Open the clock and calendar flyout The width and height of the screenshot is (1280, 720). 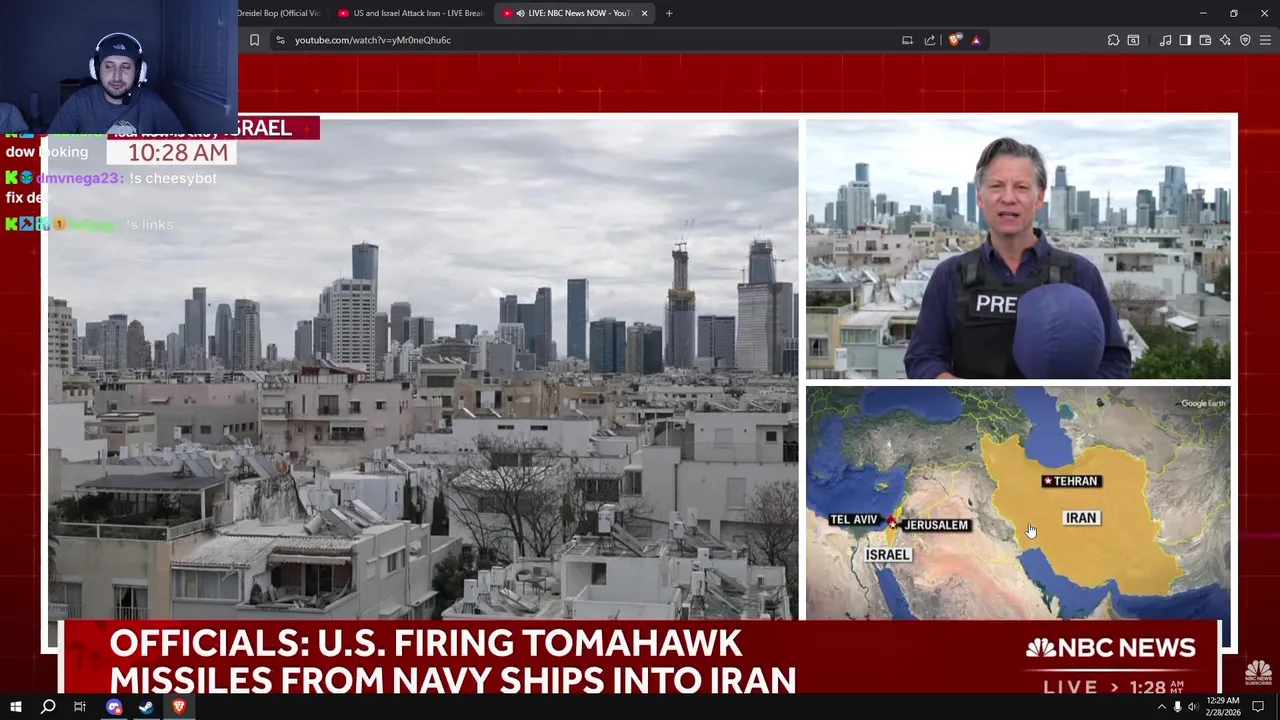pos(1223,707)
